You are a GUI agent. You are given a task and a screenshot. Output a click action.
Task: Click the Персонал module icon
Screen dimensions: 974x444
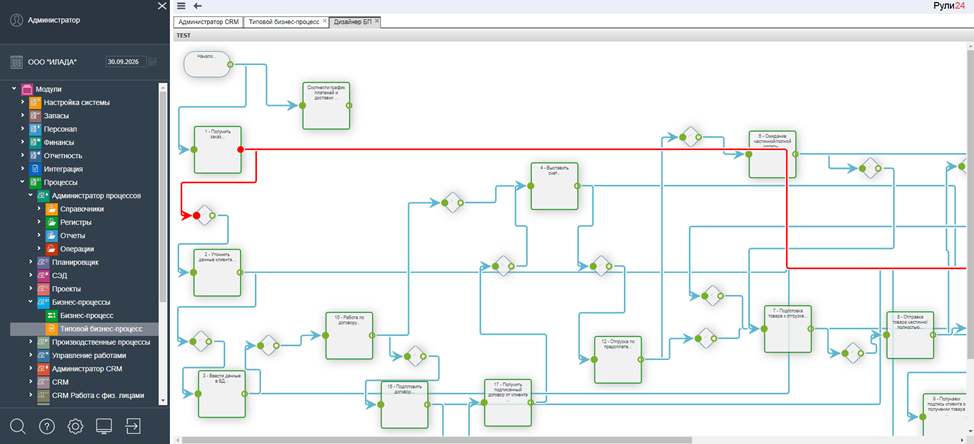coord(35,129)
